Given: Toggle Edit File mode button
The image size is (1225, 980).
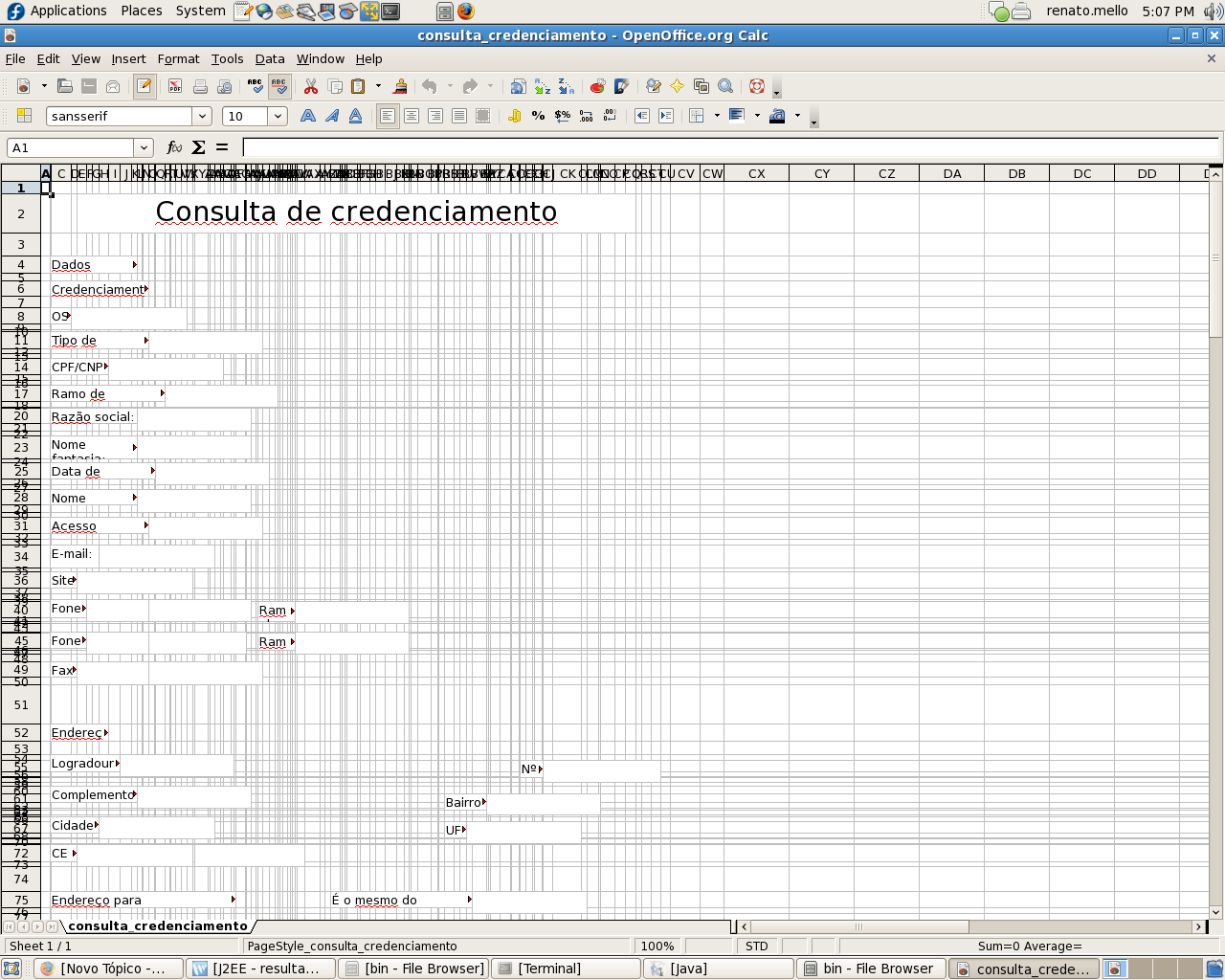Looking at the screenshot, I should point(145,86).
